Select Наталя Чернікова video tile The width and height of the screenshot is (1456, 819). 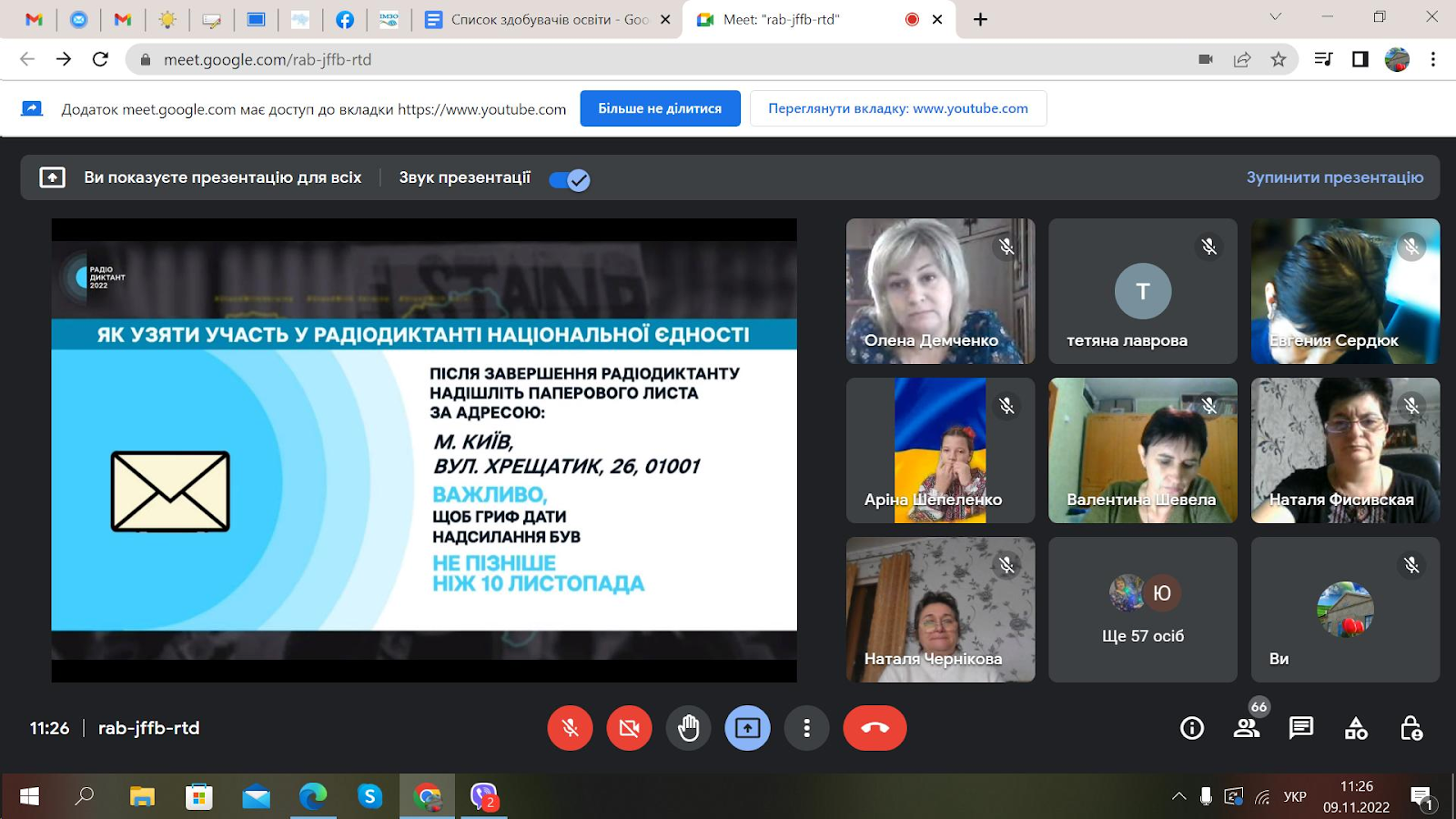(940, 610)
